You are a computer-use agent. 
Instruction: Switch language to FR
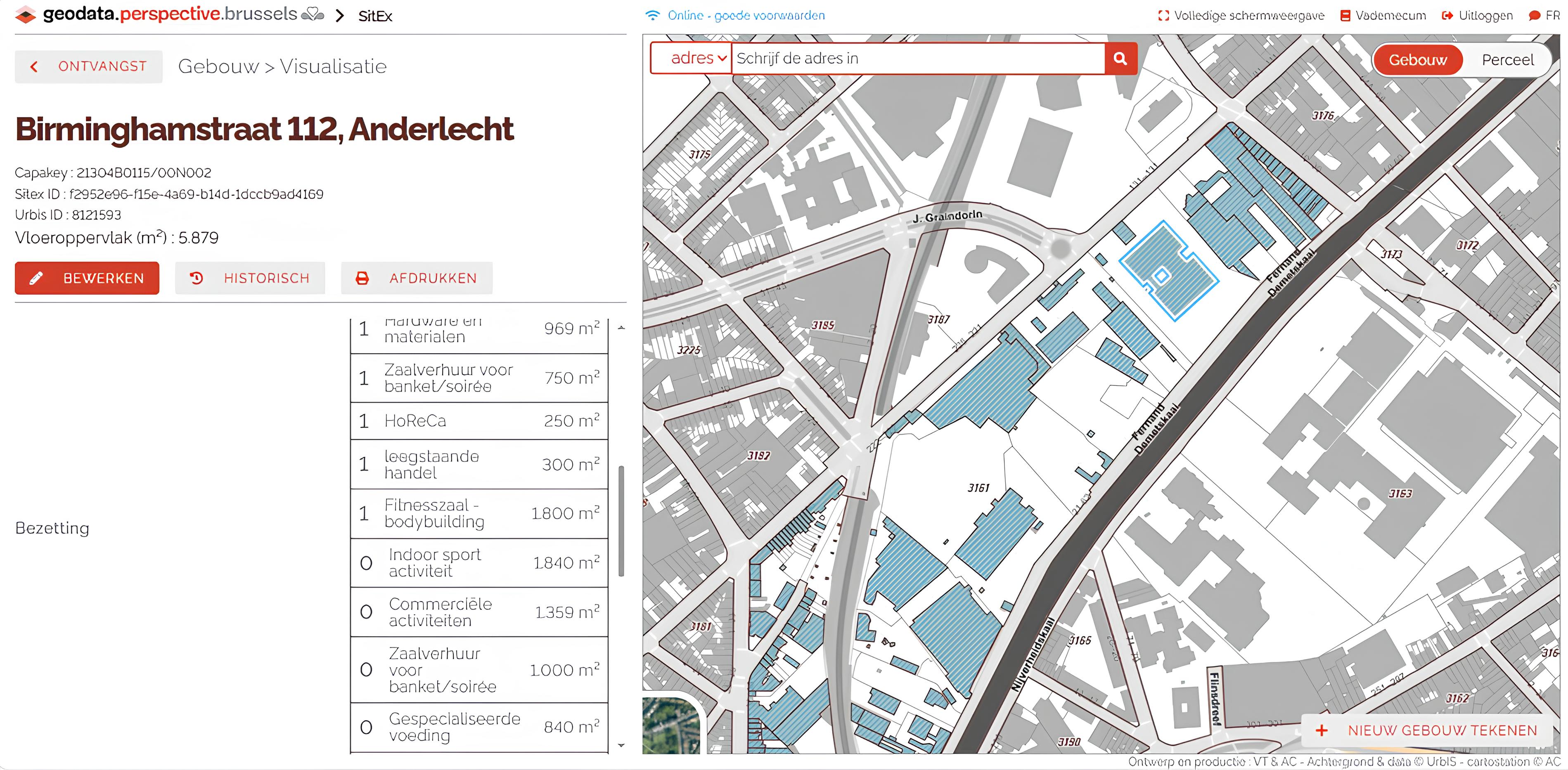coord(1551,16)
